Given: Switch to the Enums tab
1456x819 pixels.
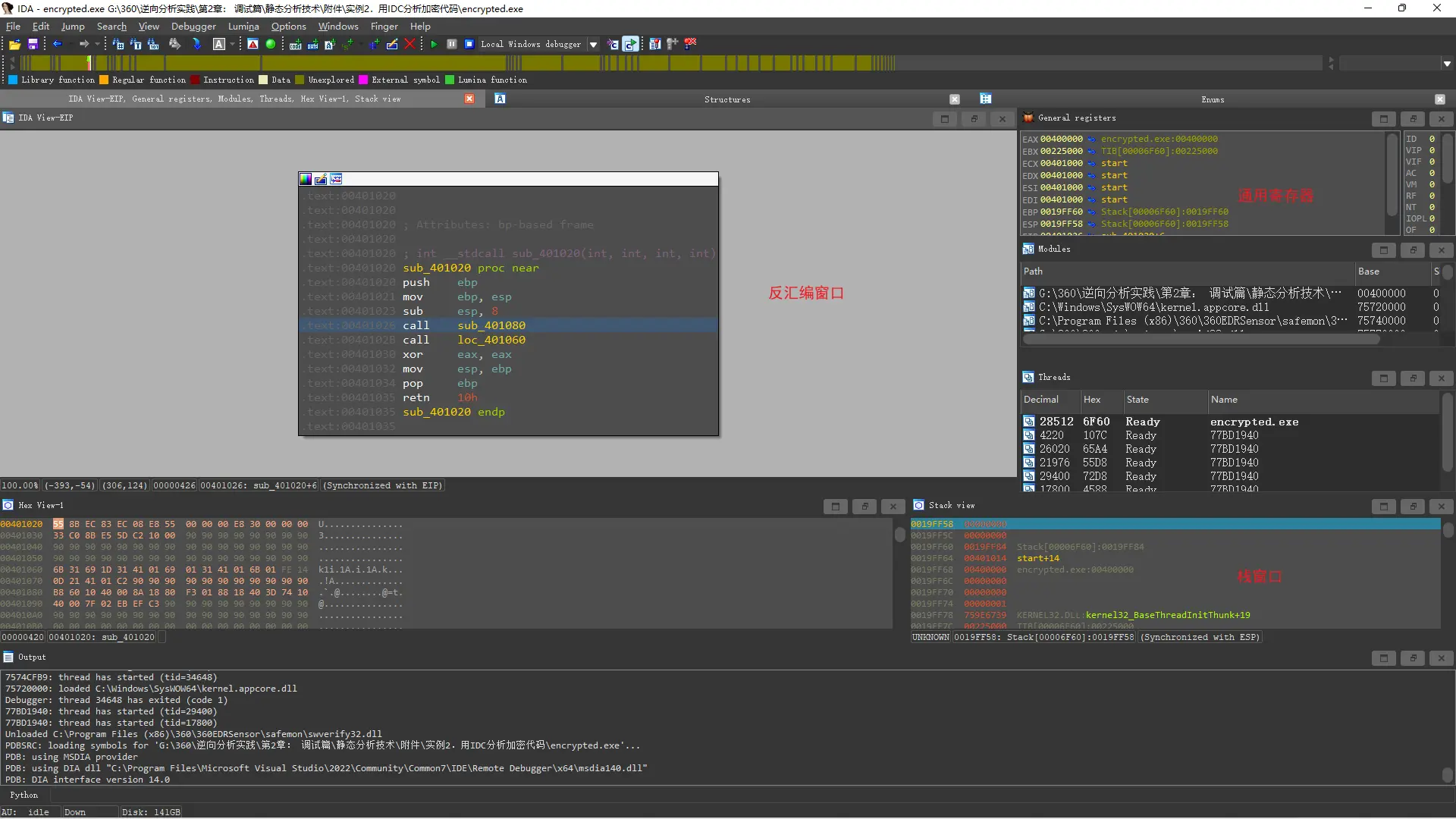Looking at the screenshot, I should (1212, 99).
